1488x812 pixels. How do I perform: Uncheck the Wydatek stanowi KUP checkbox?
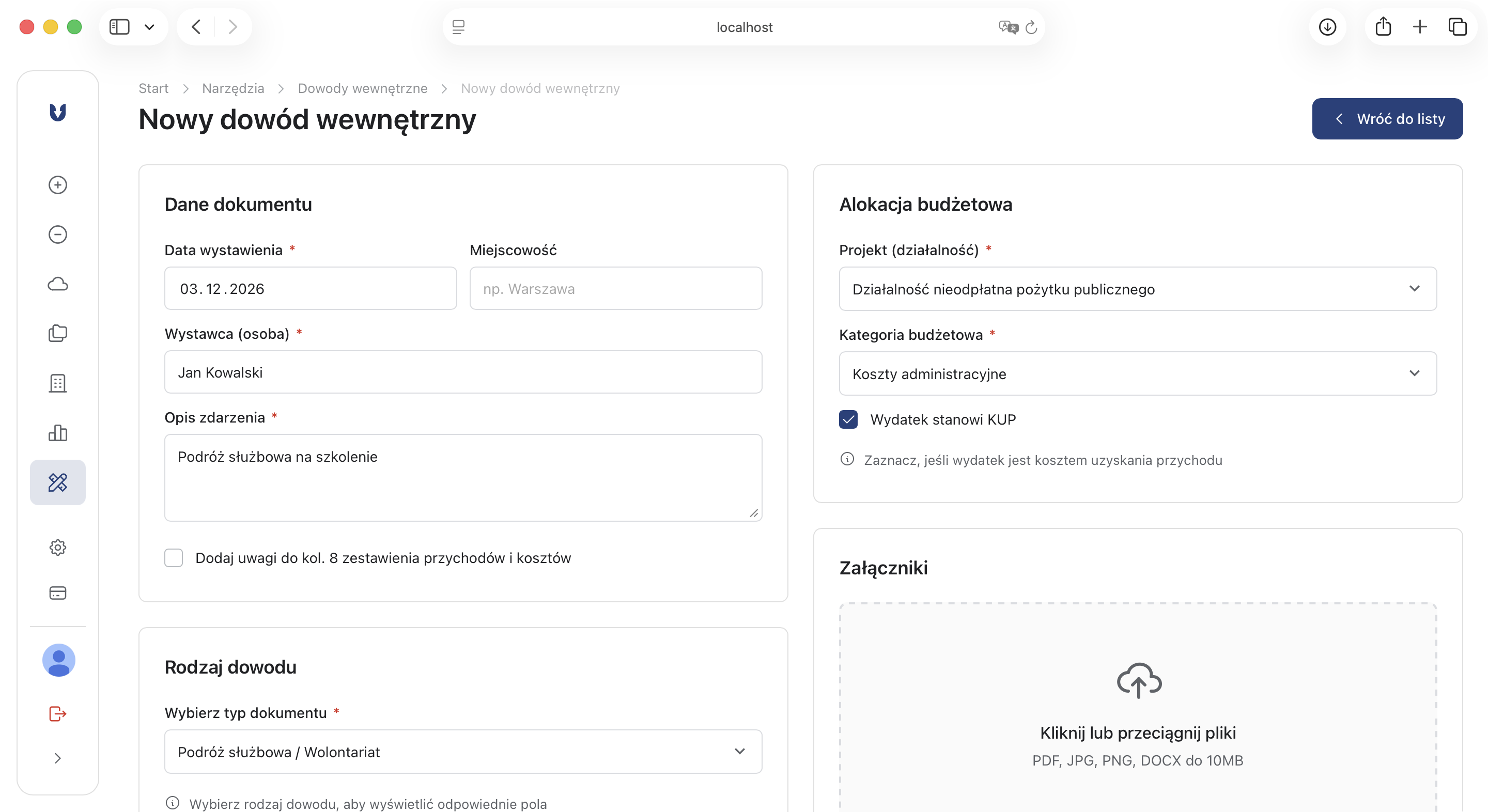click(848, 419)
